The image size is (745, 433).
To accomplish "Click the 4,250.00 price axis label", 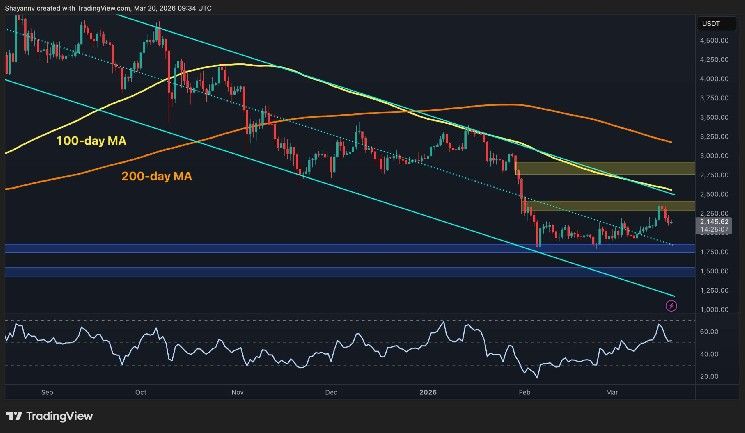I will click(x=714, y=60).
